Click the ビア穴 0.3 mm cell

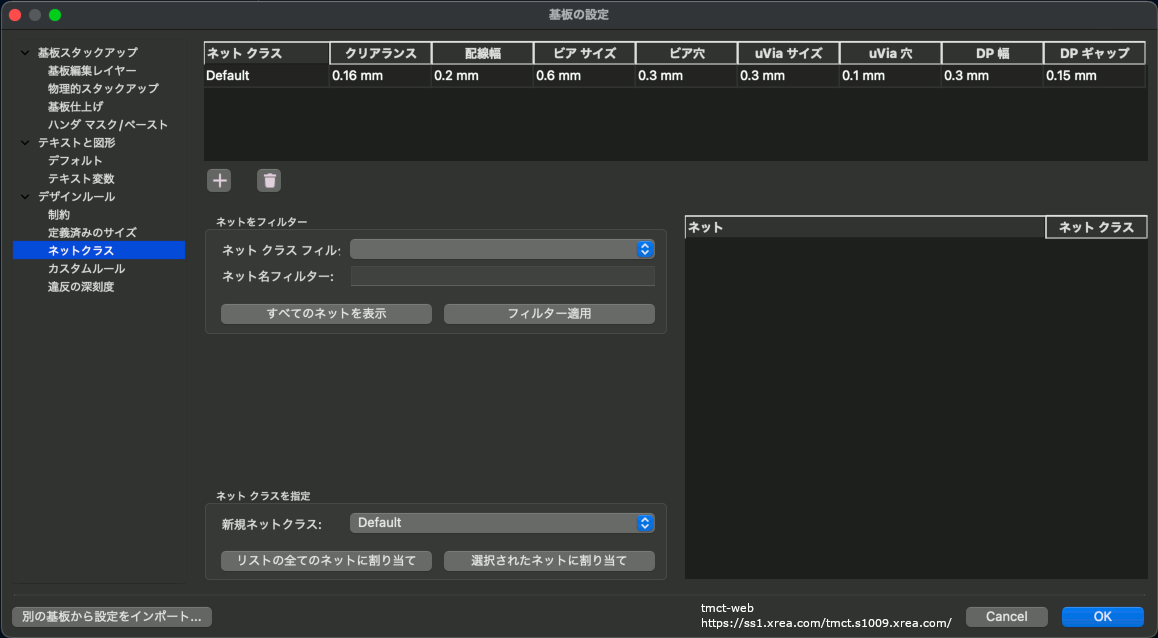[x=686, y=75]
